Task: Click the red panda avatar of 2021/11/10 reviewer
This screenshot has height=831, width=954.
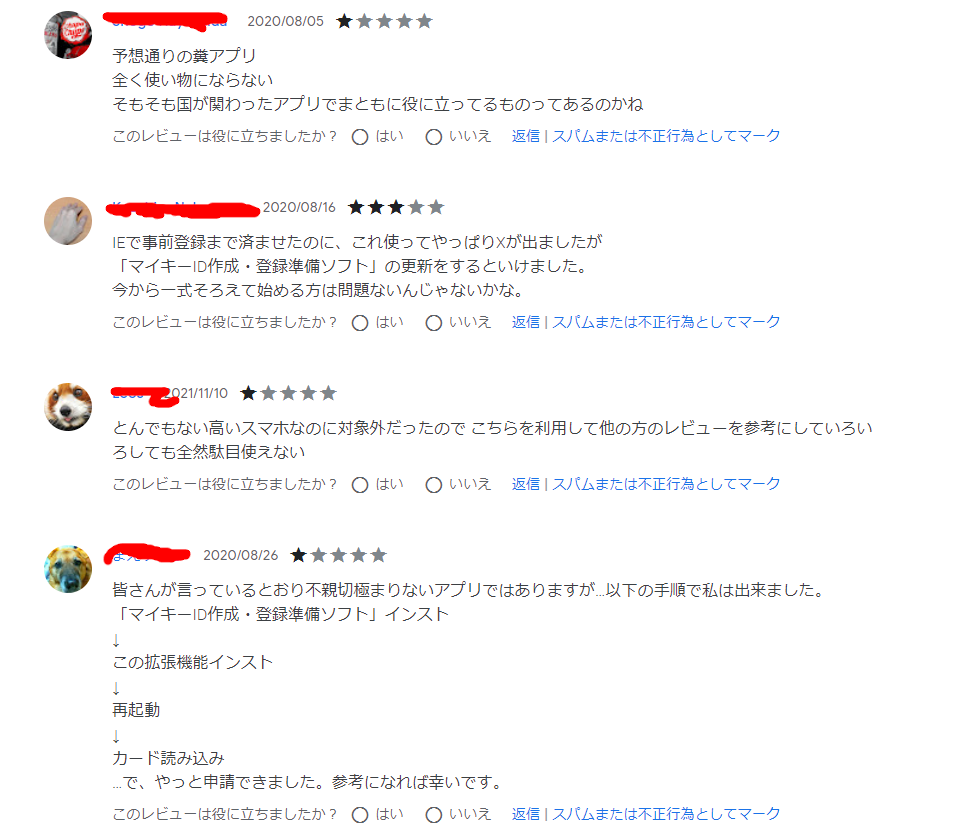Action: pos(68,407)
